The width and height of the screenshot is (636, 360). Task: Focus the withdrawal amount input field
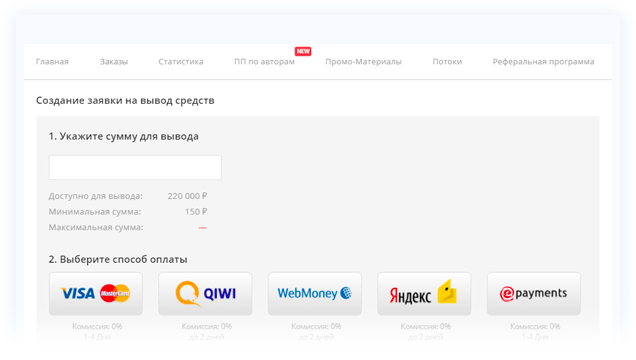[x=135, y=167]
